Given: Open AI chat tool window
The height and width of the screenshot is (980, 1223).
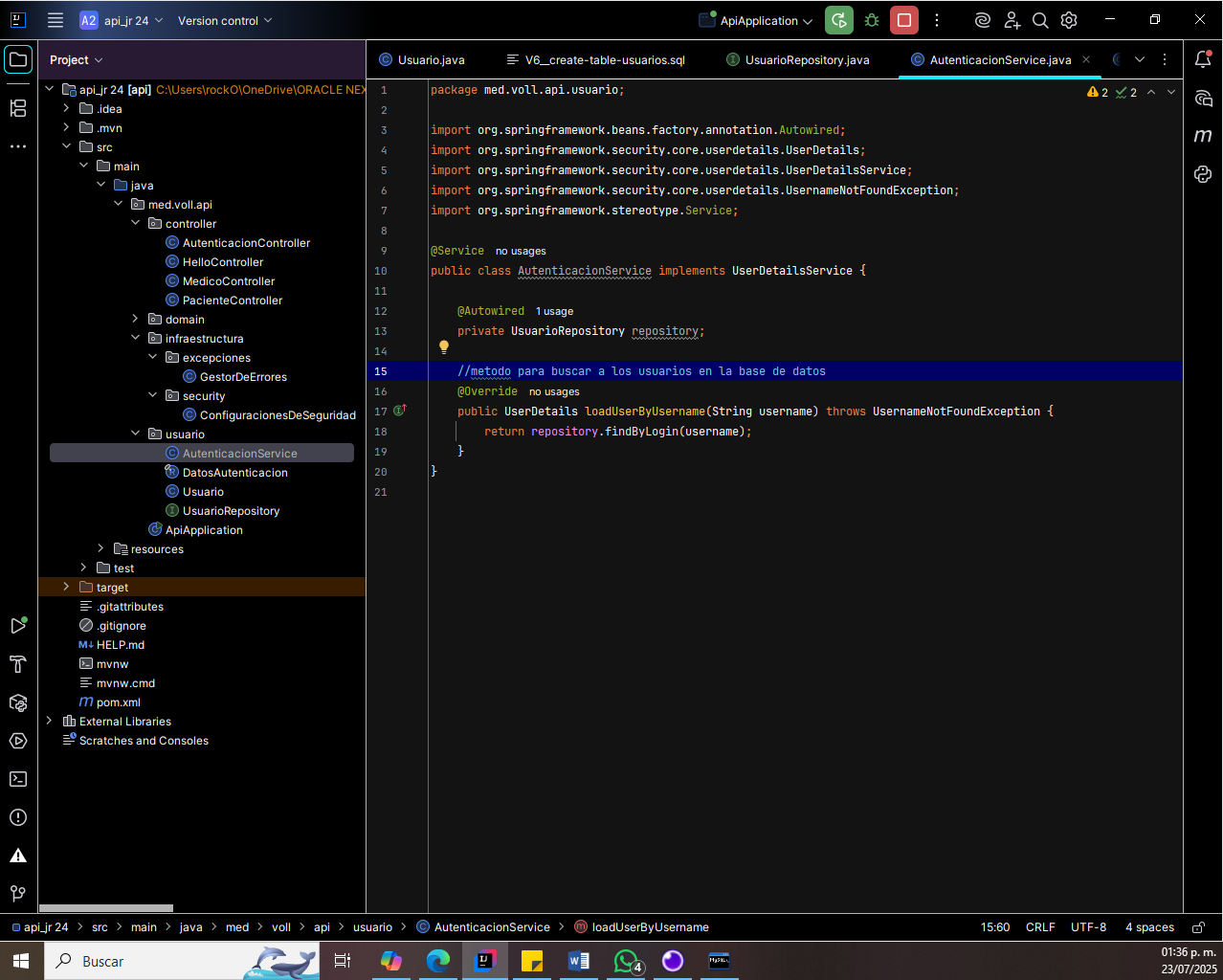Looking at the screenshot, I should click(x=1203, y=98).
